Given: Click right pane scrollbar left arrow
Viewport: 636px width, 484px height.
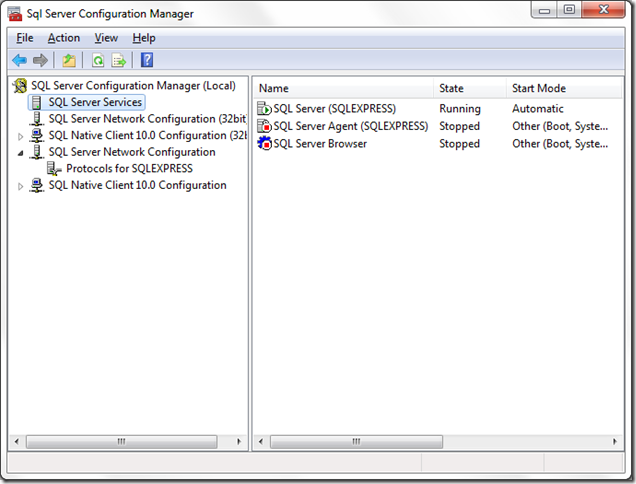Looking at the screenshot, I should (261, 441).
